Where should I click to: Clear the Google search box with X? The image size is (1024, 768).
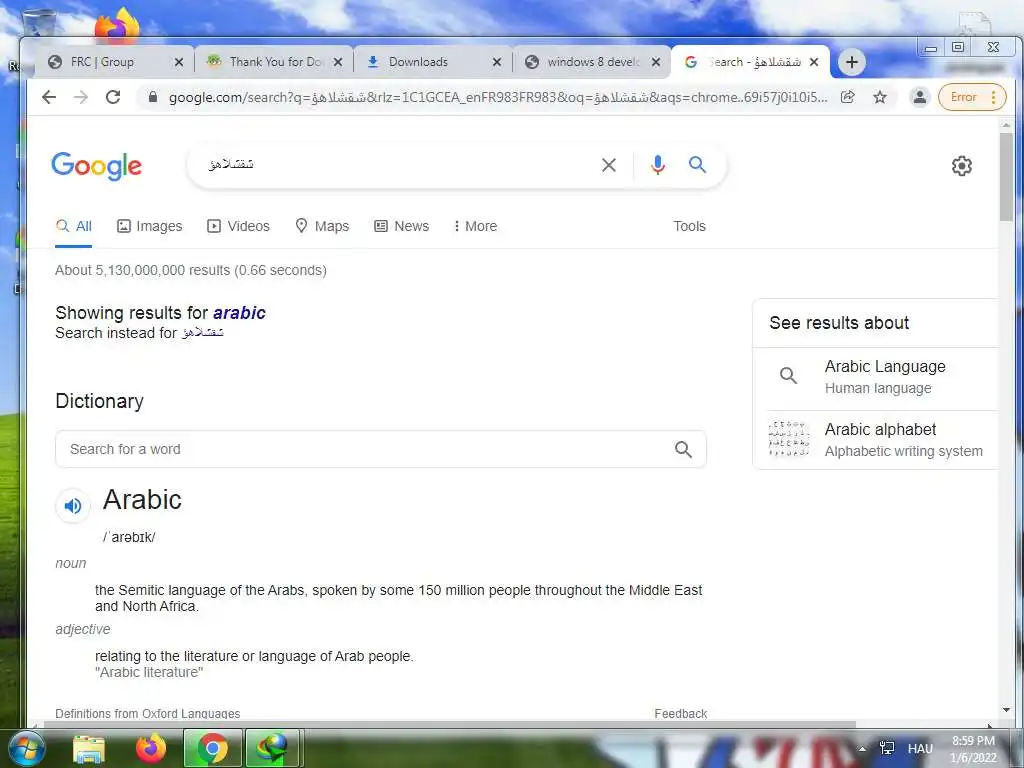point(609,165)
